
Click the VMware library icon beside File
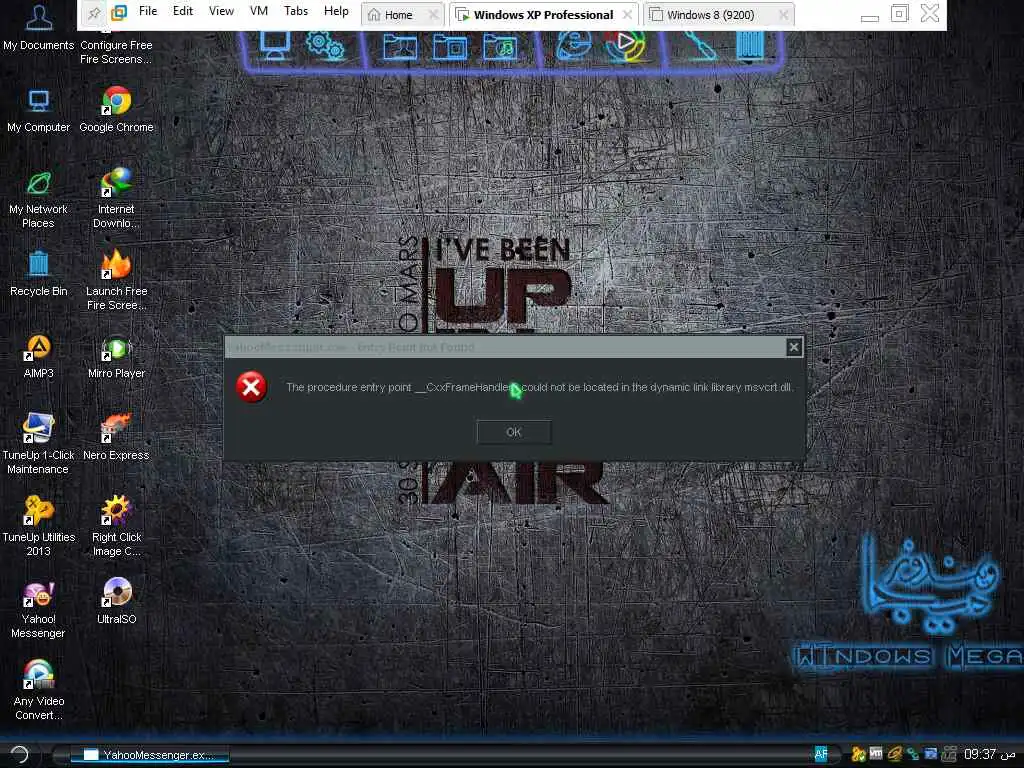point(119,12)
